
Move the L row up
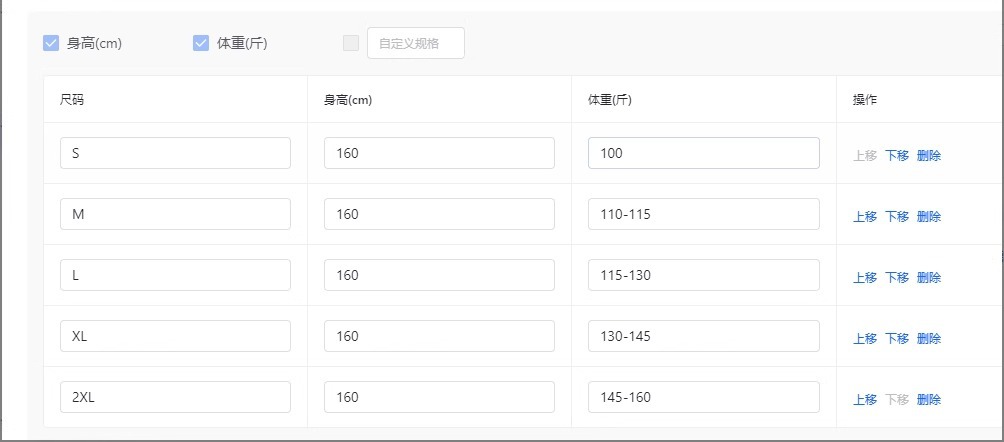[x=864, y=277]
